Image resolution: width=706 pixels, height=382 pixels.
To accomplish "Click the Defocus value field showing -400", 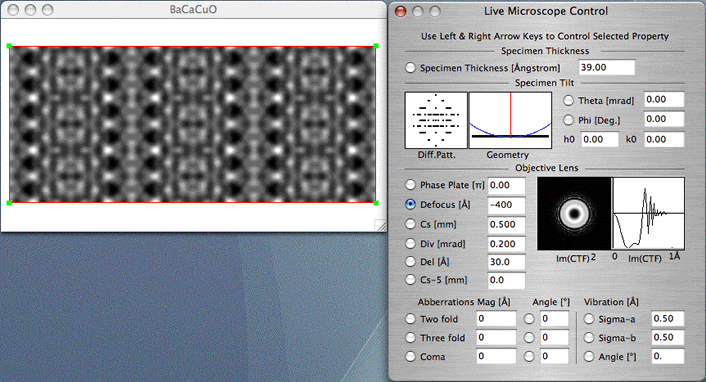I will point(507,205).
